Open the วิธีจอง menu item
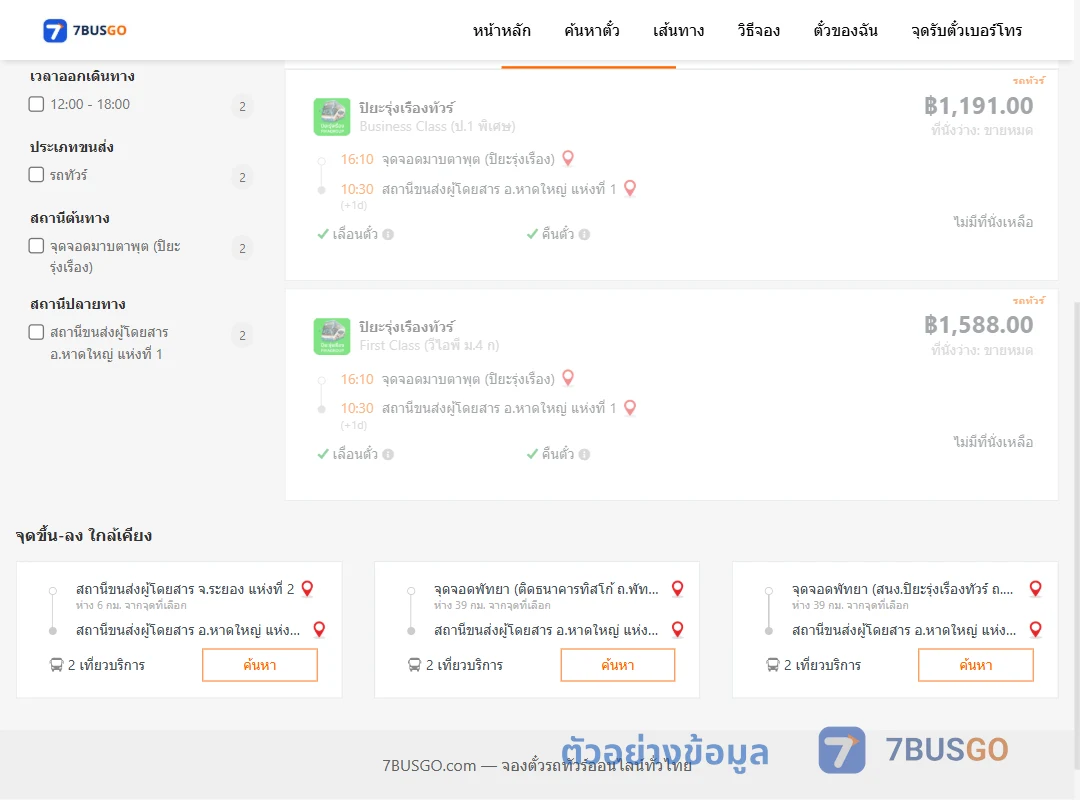This screenshot has height=800, width=1080. (758, 30)
